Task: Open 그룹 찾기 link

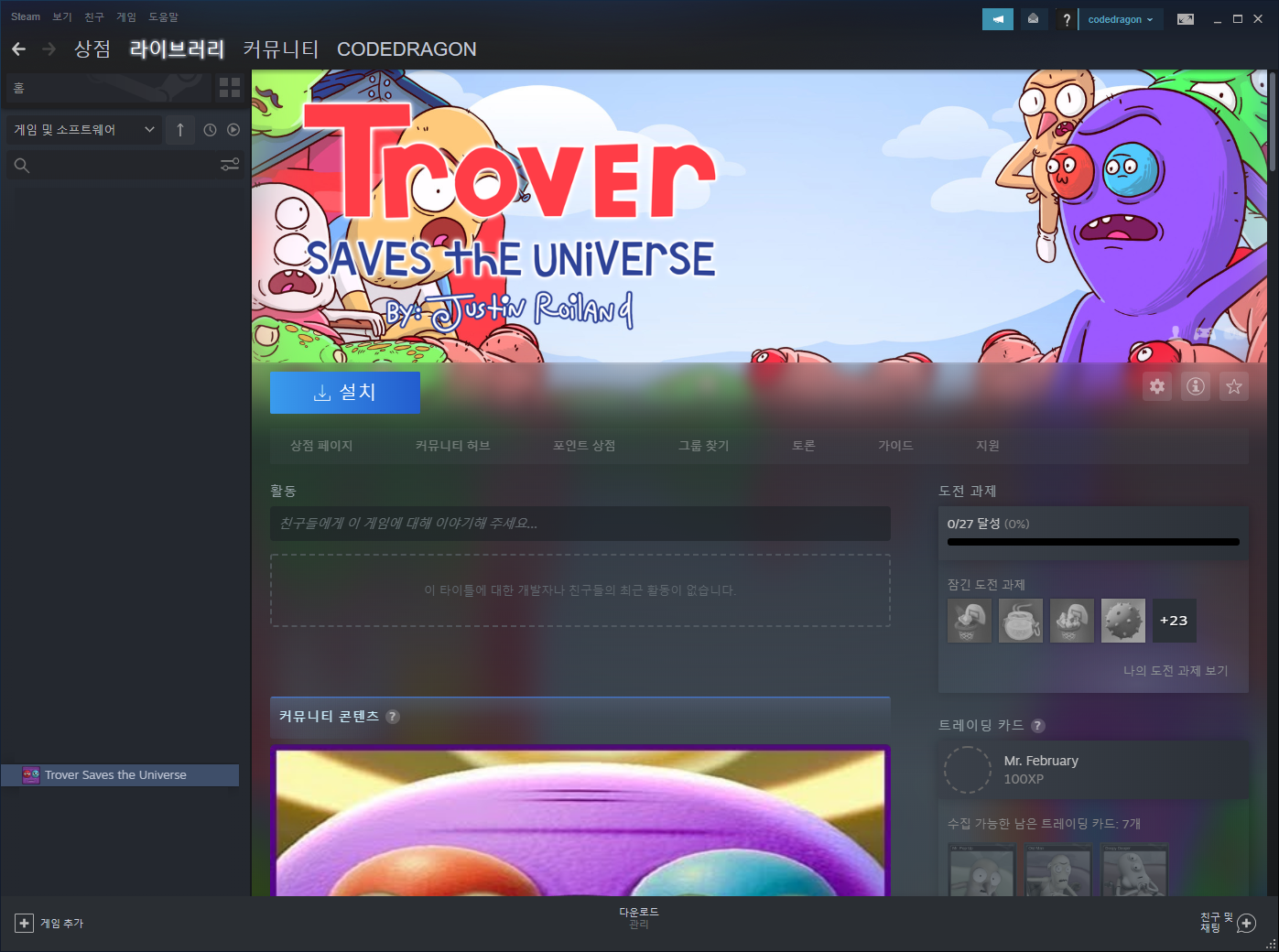Action: [704, 446]
